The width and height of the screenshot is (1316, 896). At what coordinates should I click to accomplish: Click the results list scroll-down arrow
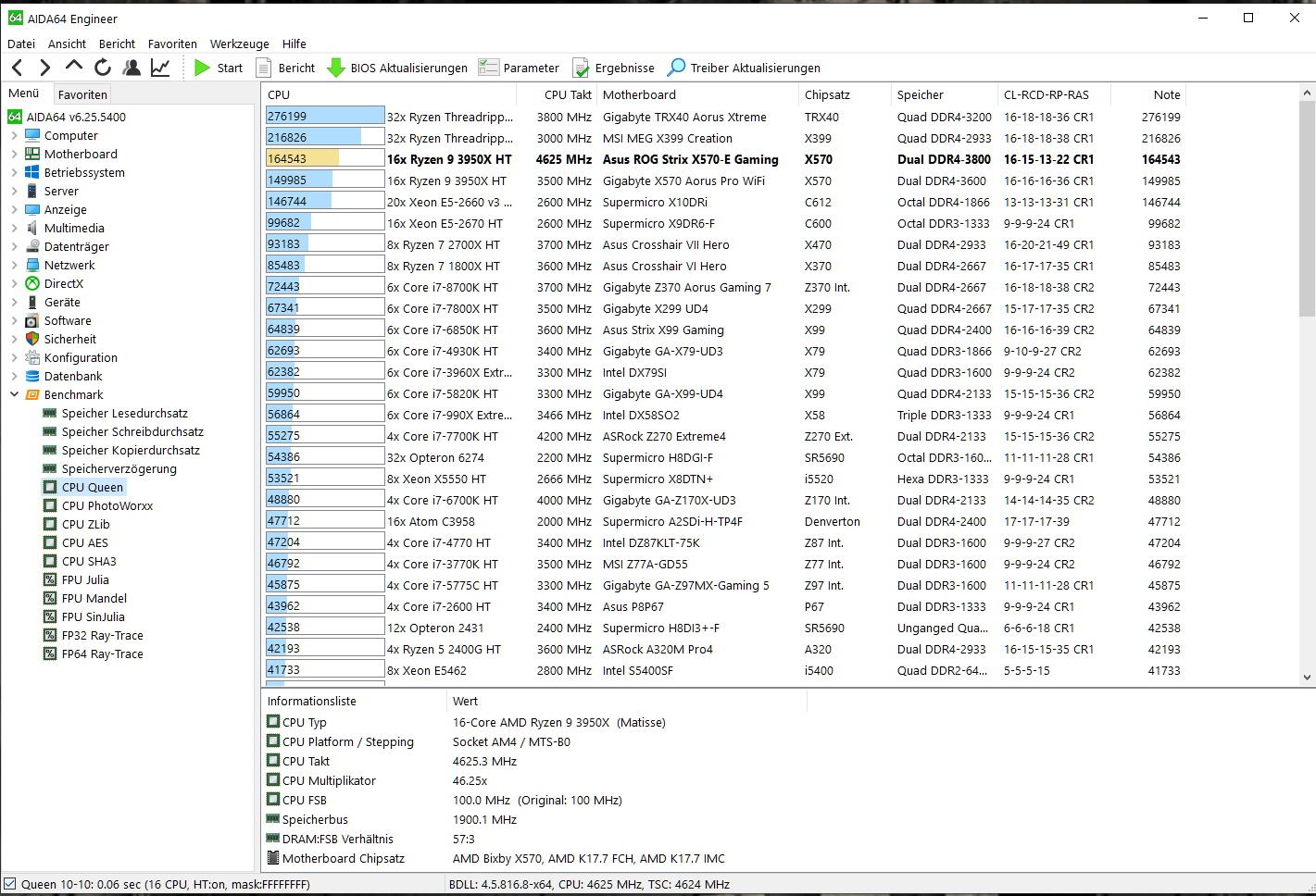point(1308,677)
